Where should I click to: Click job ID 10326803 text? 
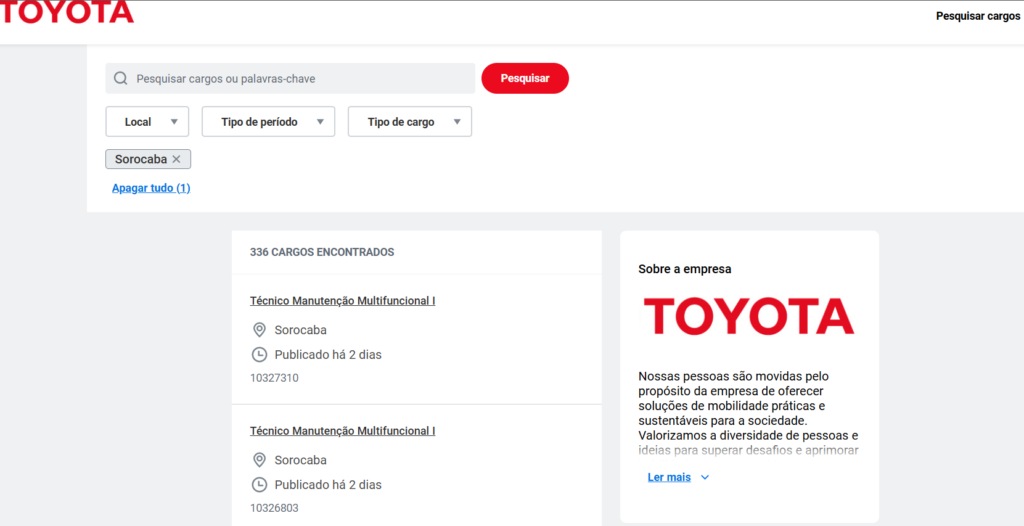tap(274, 508)
